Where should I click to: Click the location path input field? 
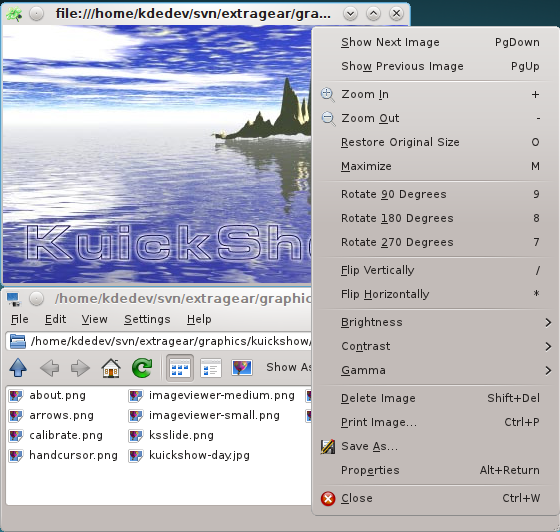click(159, 341)
